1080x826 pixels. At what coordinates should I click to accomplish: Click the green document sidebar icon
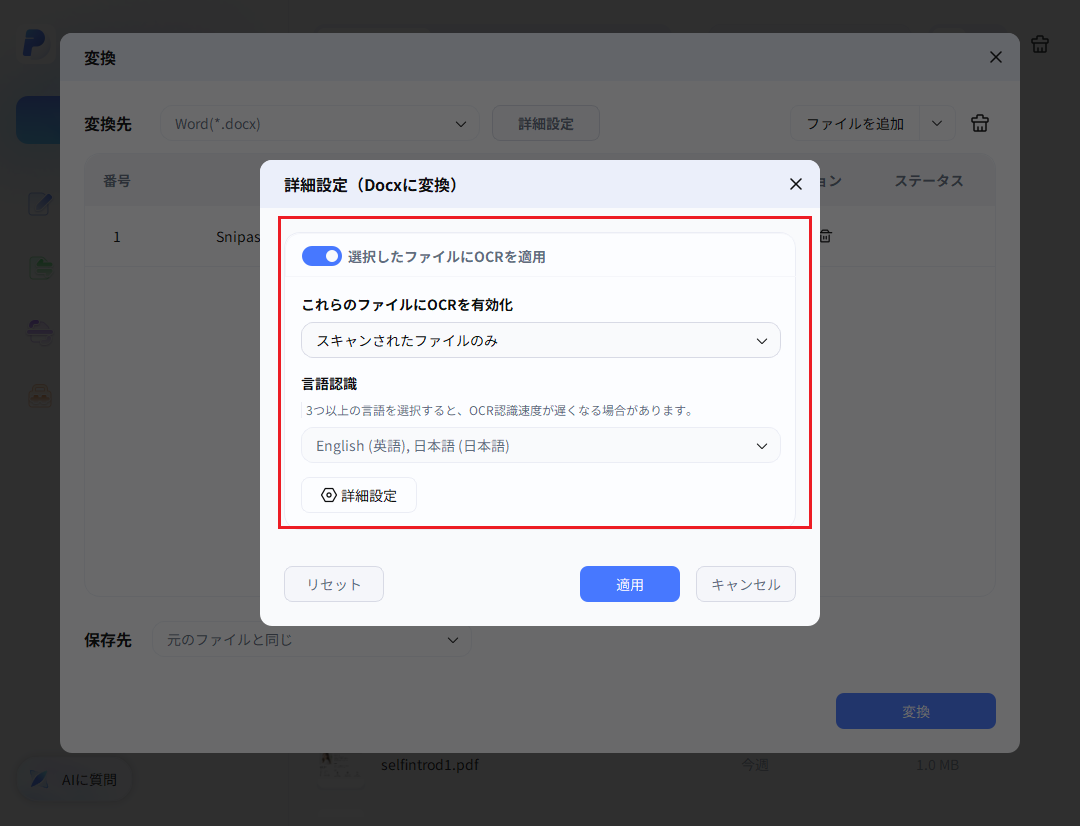coord(40,268)
